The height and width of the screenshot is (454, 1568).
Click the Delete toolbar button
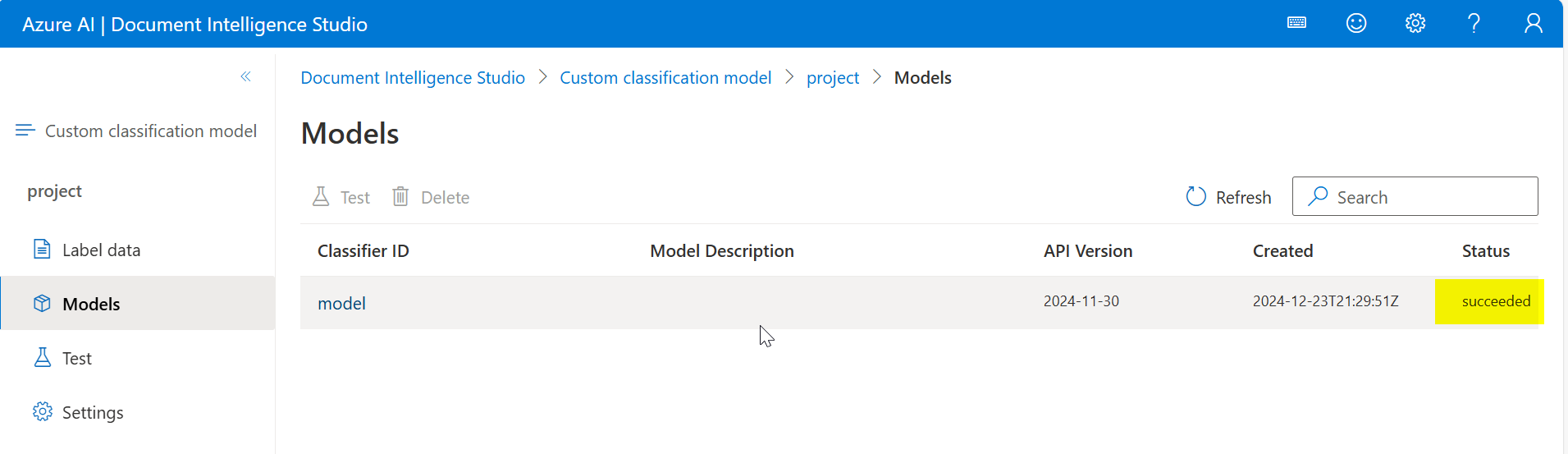431,197
